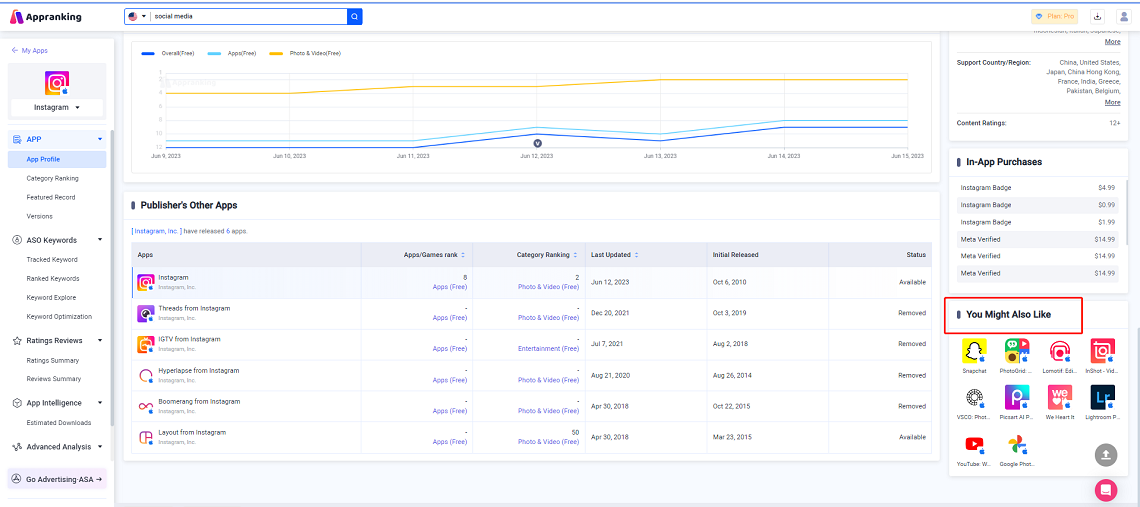The width and height of the screenshot is (1140, 507).
Task: Open Estimated Downloads page
Action: [x=59, y=423]
